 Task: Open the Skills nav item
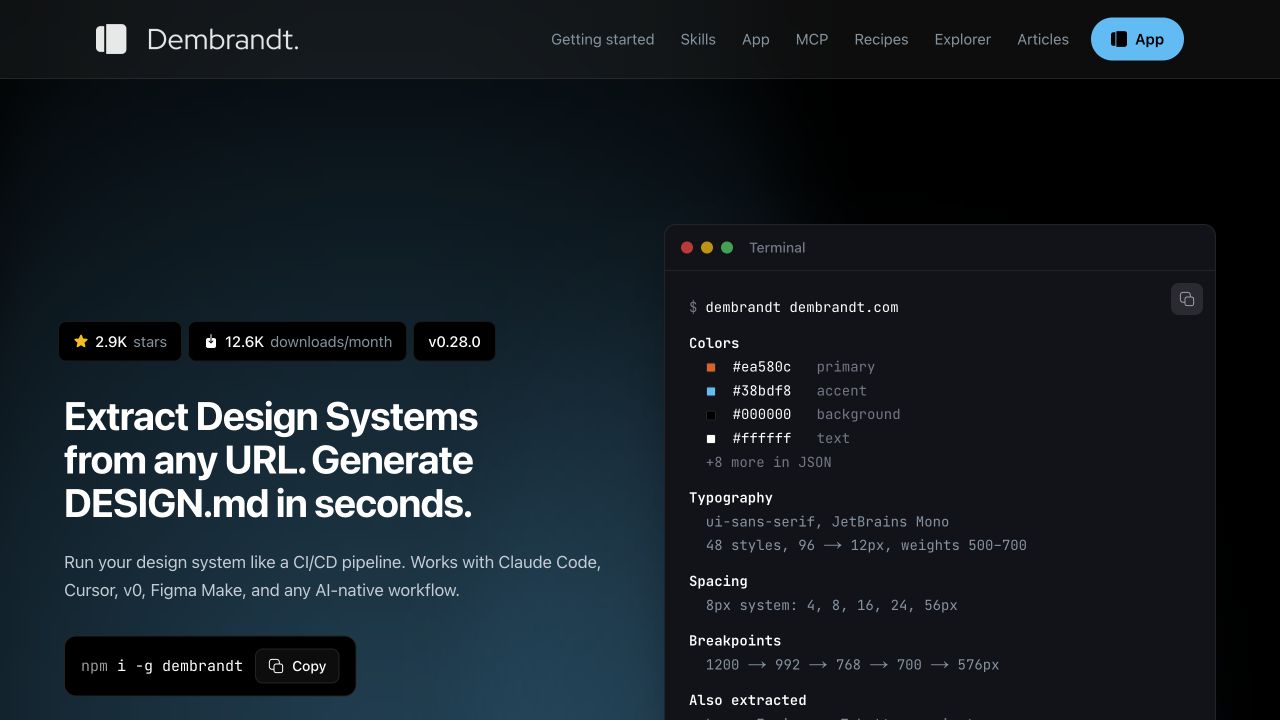pos(698,39)
